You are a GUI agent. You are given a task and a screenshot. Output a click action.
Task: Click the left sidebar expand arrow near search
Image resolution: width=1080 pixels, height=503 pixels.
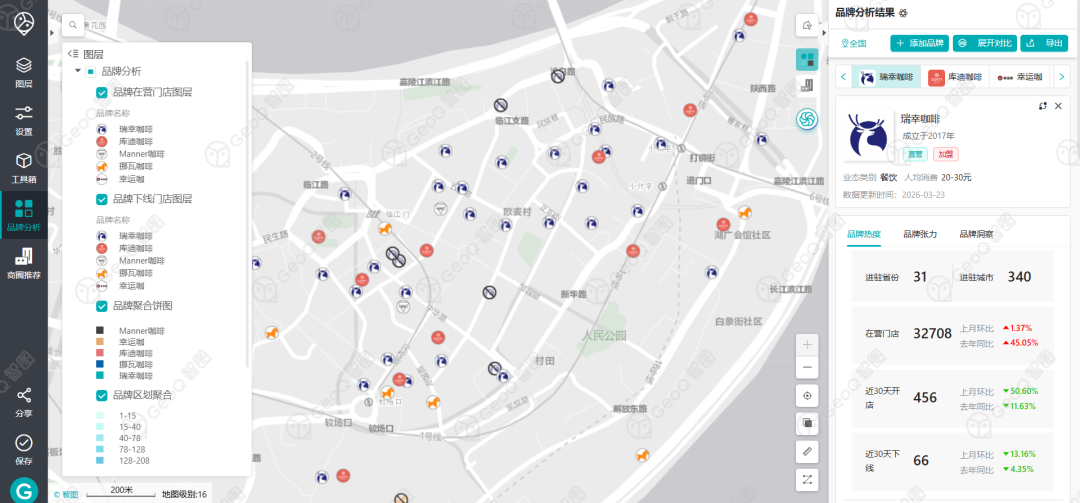click(x=52, y=32)
